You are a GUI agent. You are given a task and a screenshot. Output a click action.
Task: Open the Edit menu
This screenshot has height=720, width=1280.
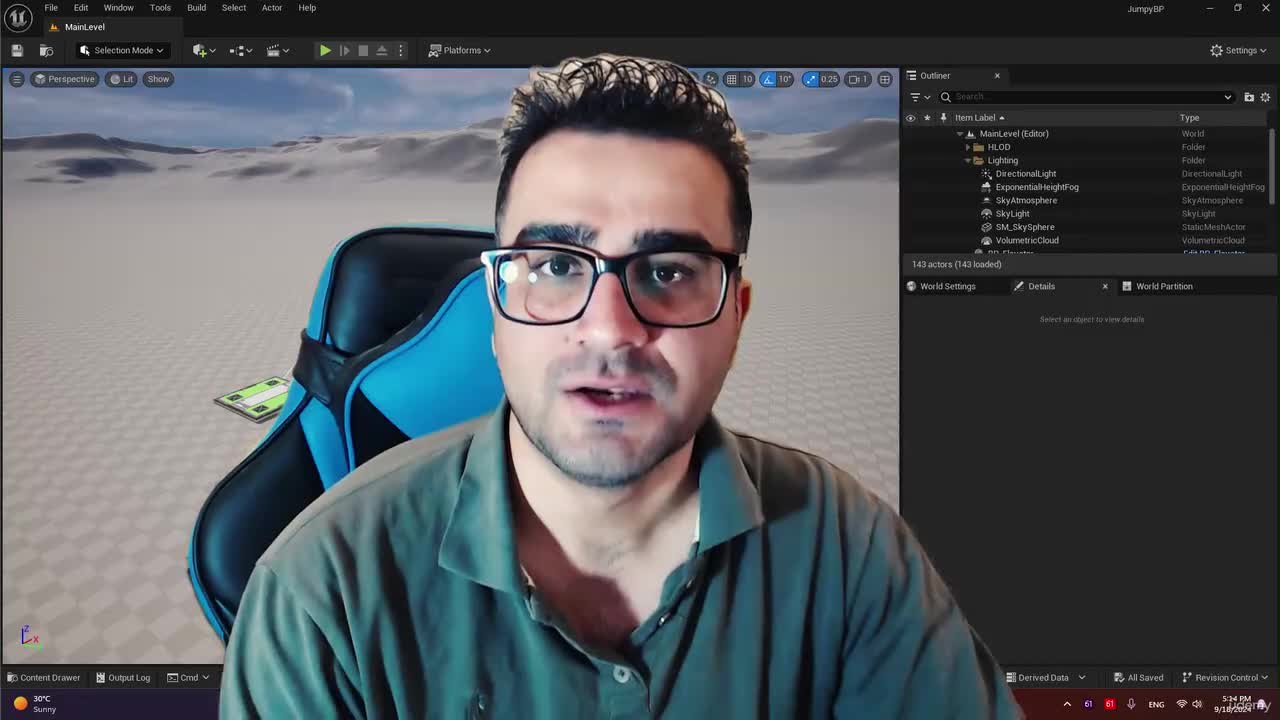(x=81, y=8)
